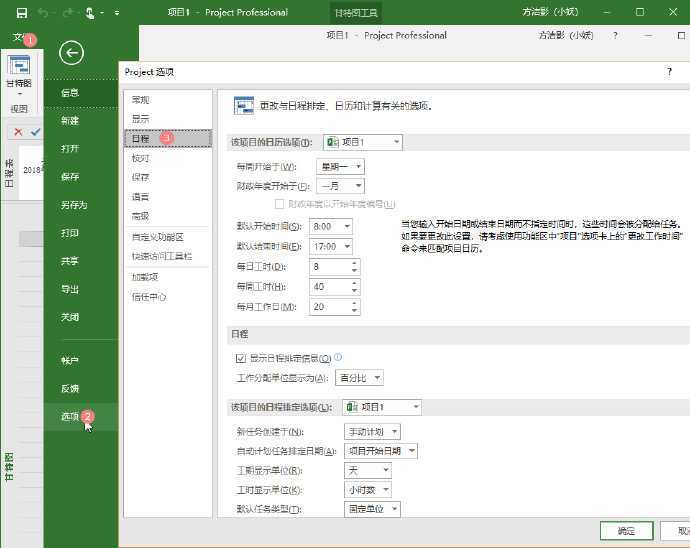Image resolution: width=690 pixels, height=548 pixels.
Task: Click the 每日工时 value field
Action: click(330, 266)
